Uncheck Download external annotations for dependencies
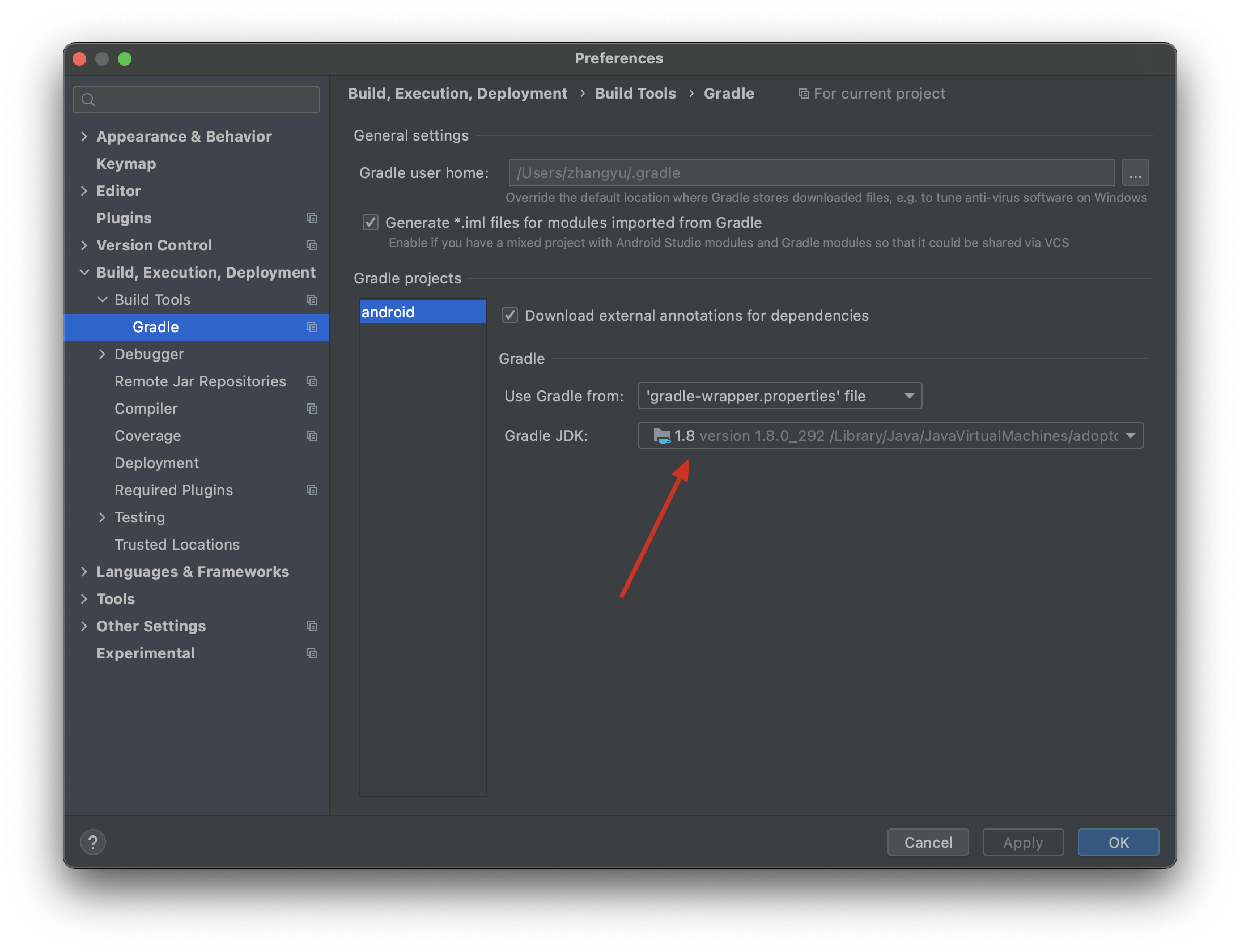The image size is (1240, 952). click(510, 316)
